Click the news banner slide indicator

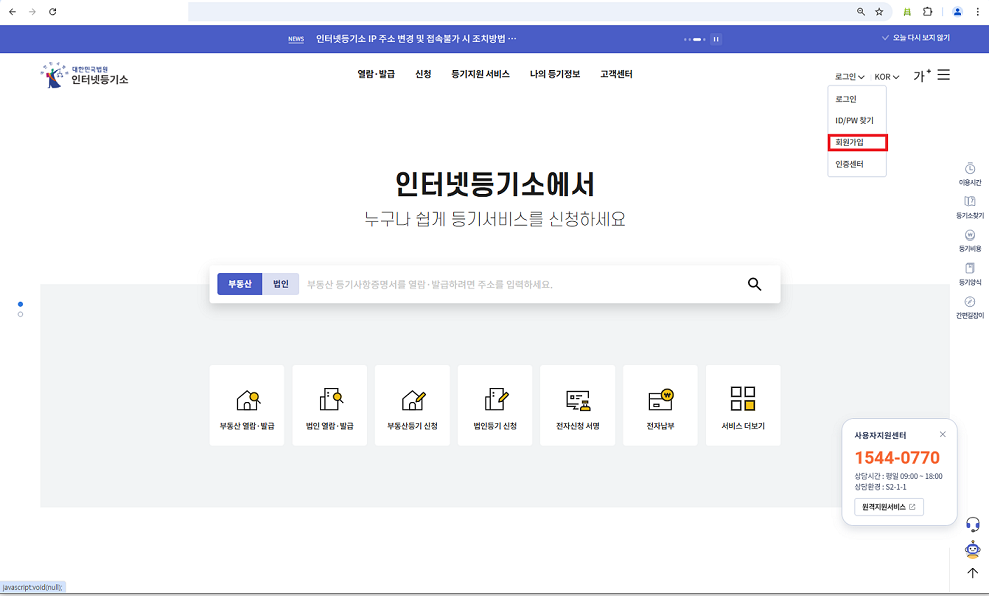coord(694,39)
